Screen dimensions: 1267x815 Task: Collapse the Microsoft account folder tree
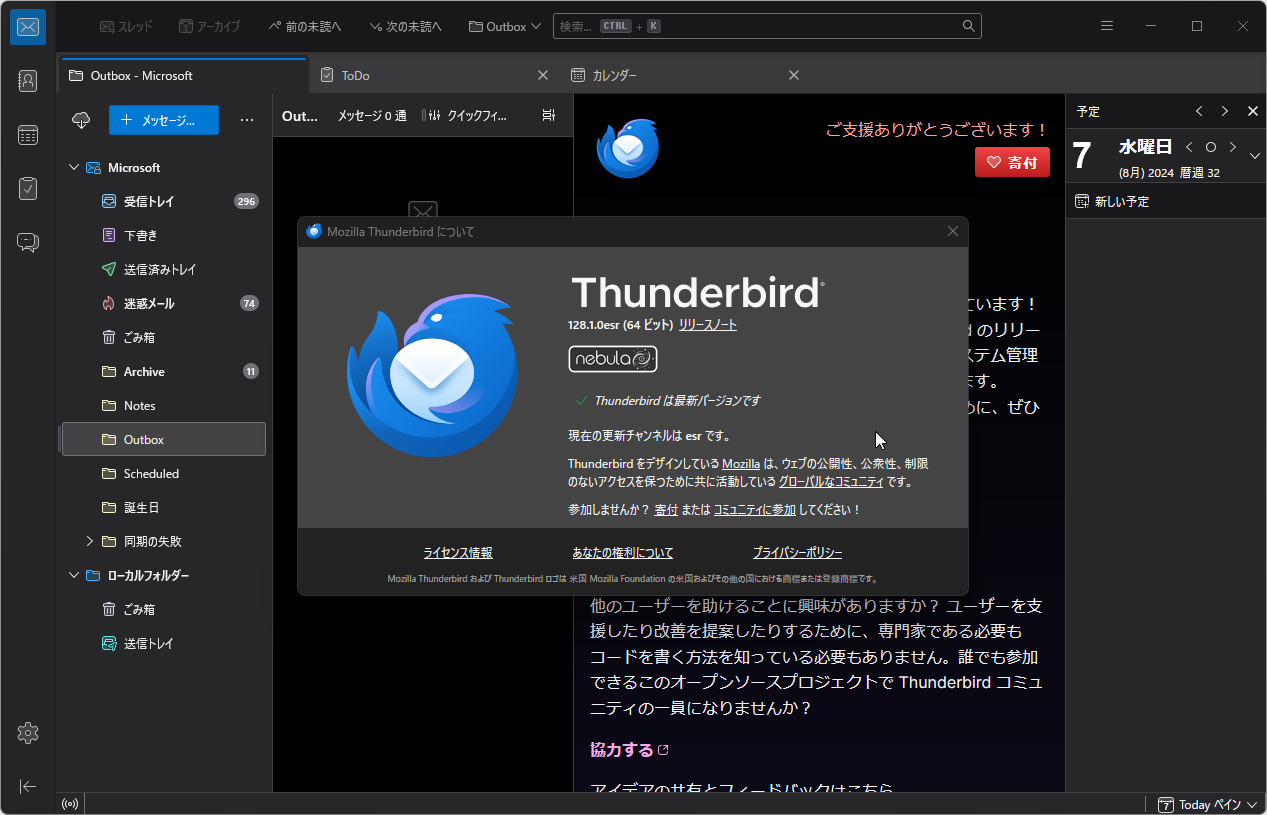pos(73,167)
